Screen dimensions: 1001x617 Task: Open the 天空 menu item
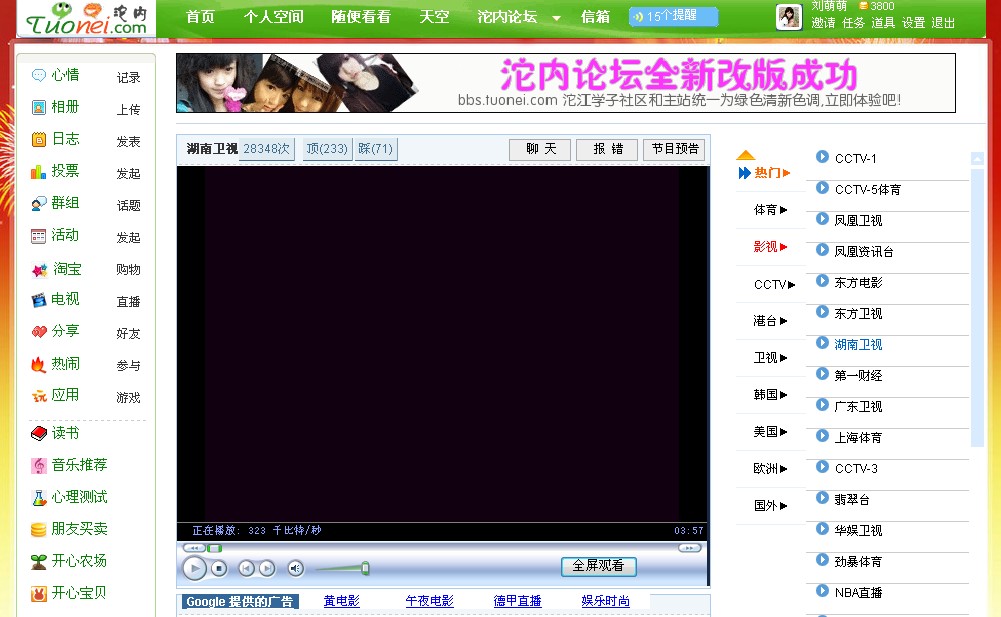pos(434,17)
